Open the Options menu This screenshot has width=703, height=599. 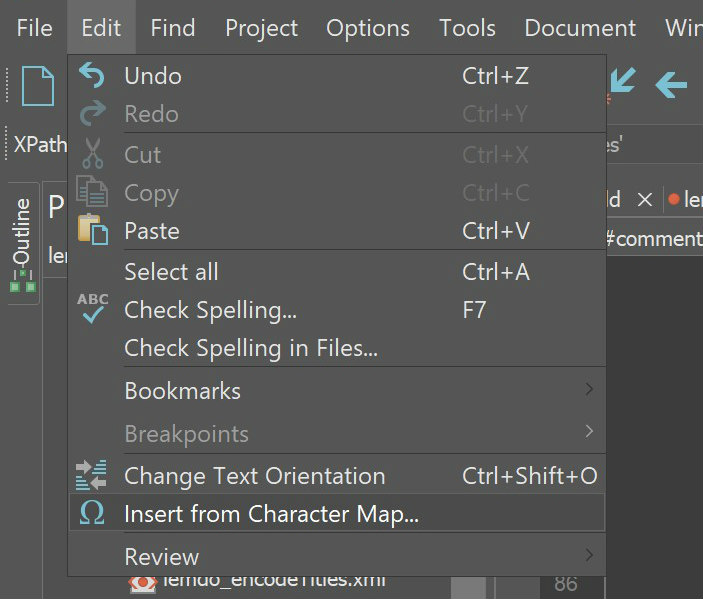(x=368, y=28)
